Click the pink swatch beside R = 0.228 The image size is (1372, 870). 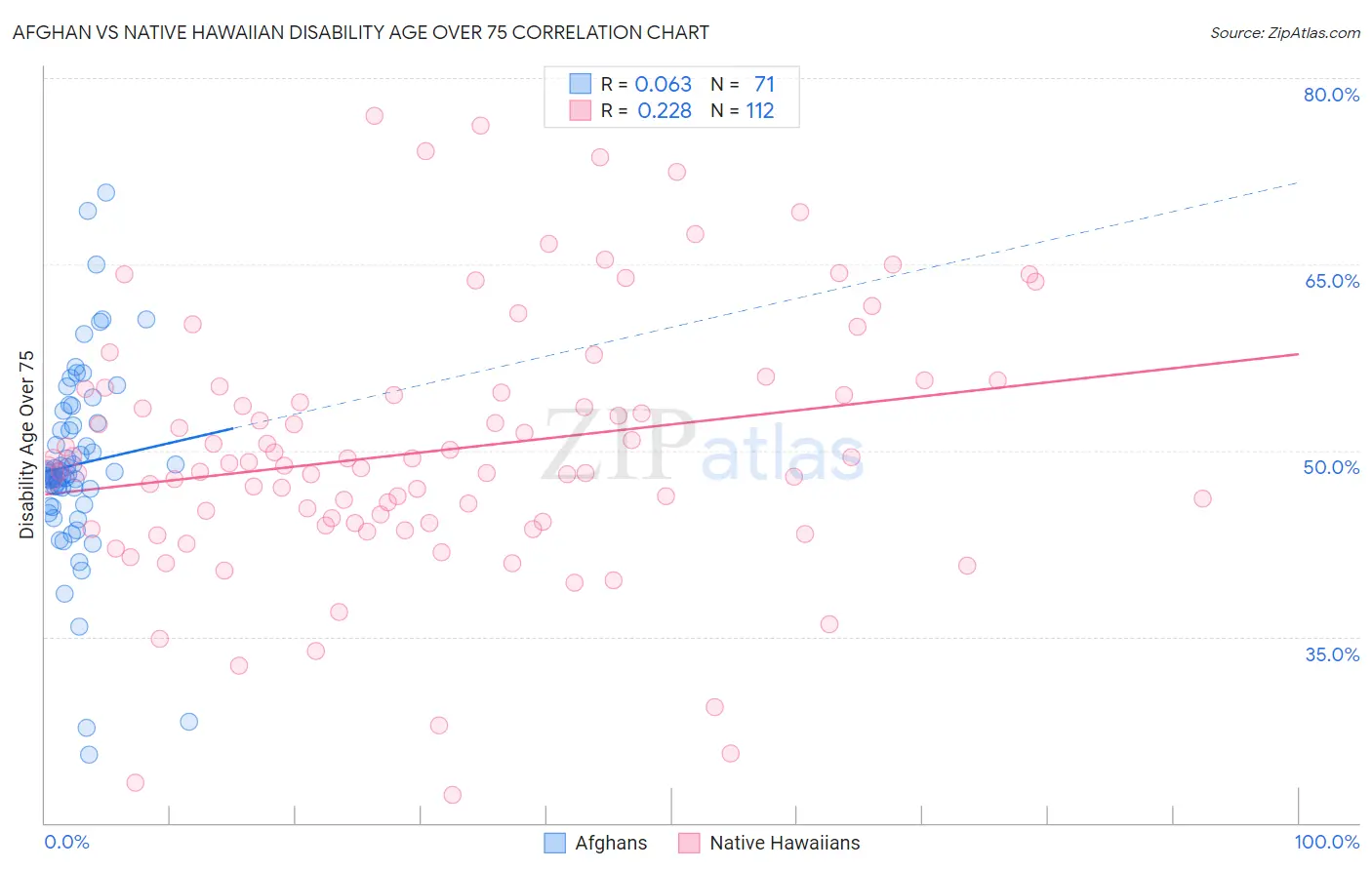pyautogui.click(x=581, y=110)
